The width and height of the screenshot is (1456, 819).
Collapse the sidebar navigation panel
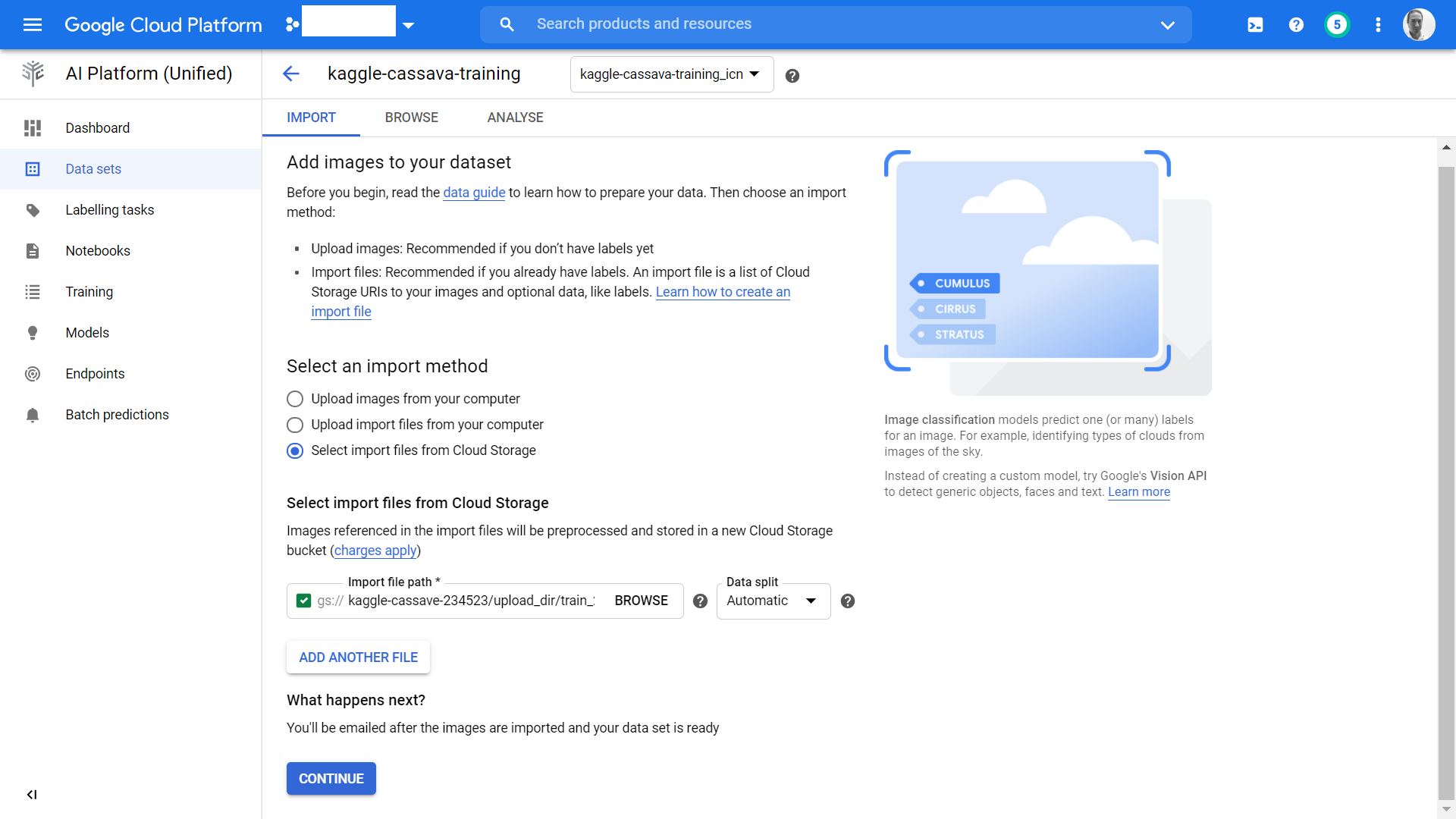[32, 794]
